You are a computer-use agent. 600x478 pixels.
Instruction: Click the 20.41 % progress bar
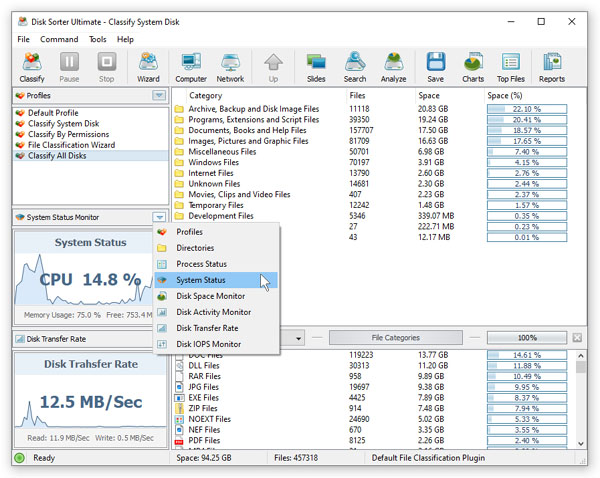coord(527,120)
